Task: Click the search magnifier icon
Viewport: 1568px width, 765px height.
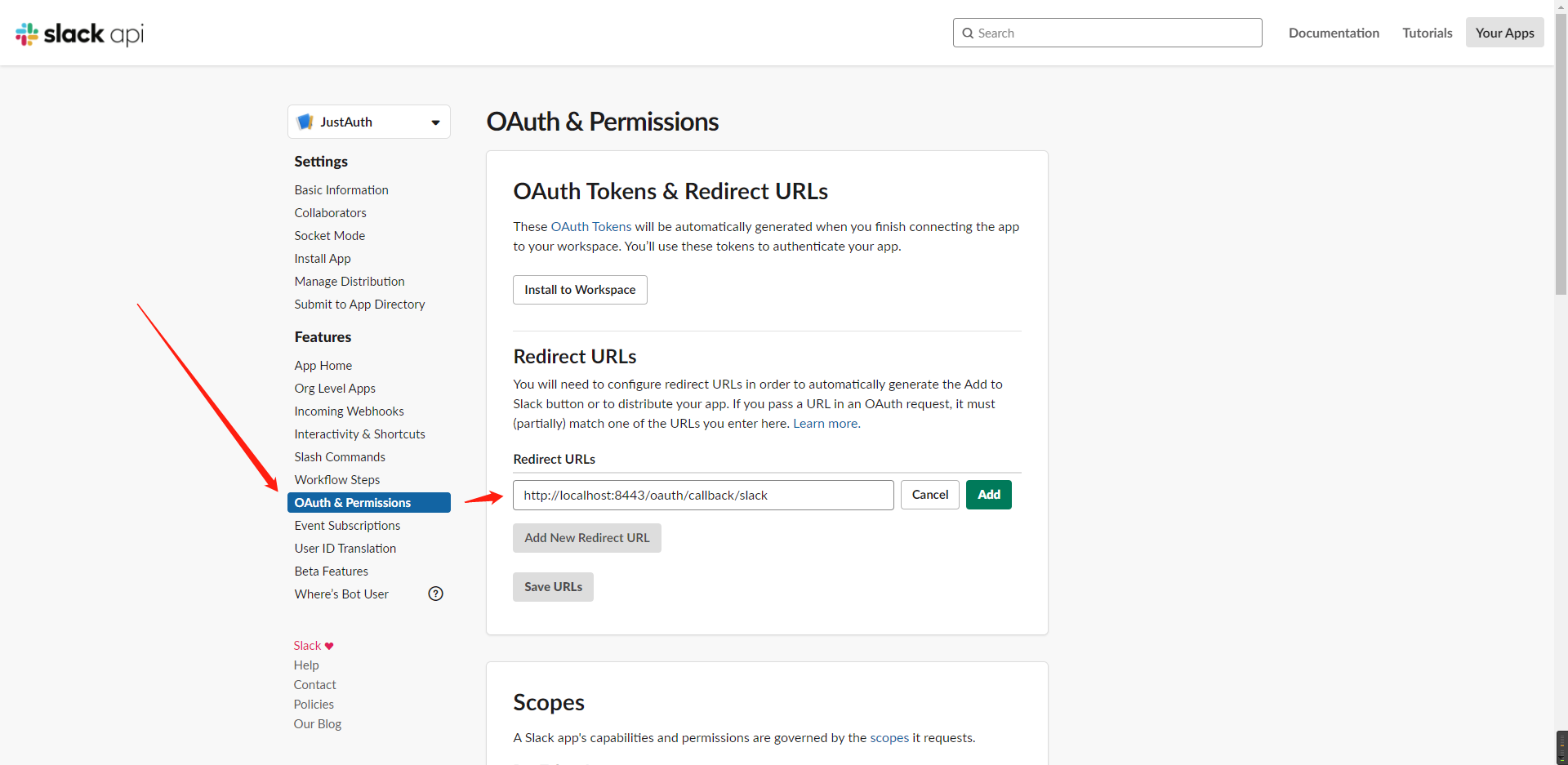Action: coord(968,33)
